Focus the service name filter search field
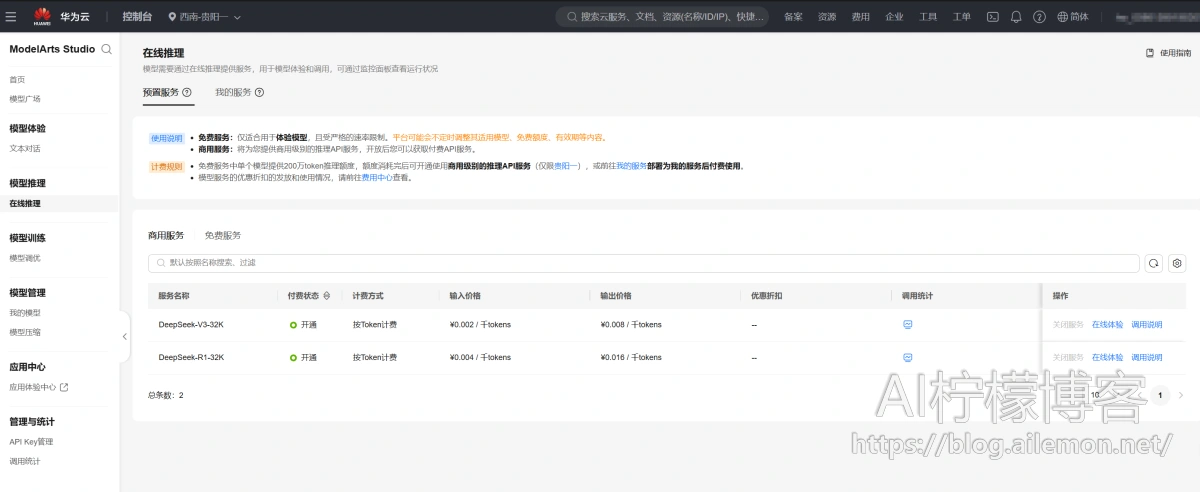 coord(643,263)
